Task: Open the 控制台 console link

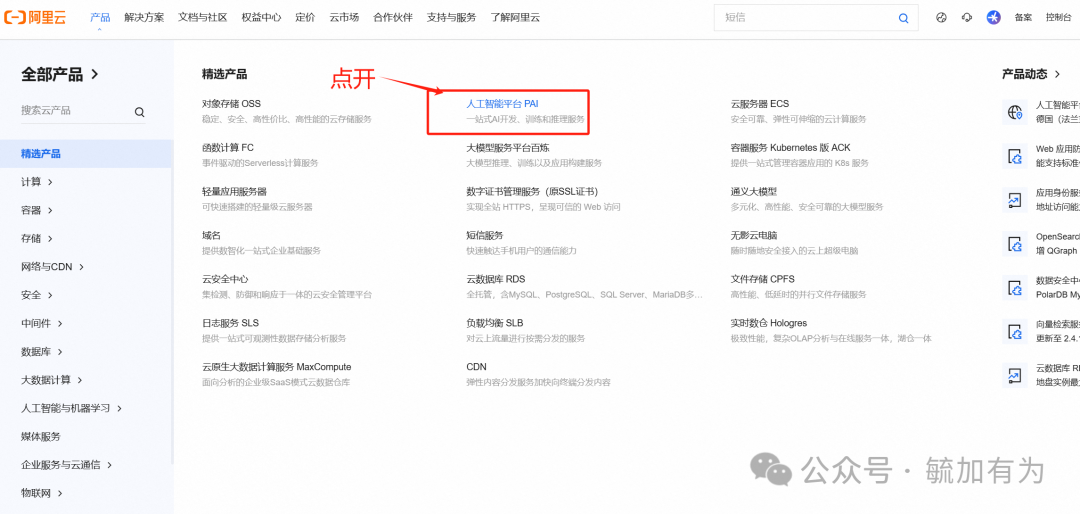Action: (1059, 18)
